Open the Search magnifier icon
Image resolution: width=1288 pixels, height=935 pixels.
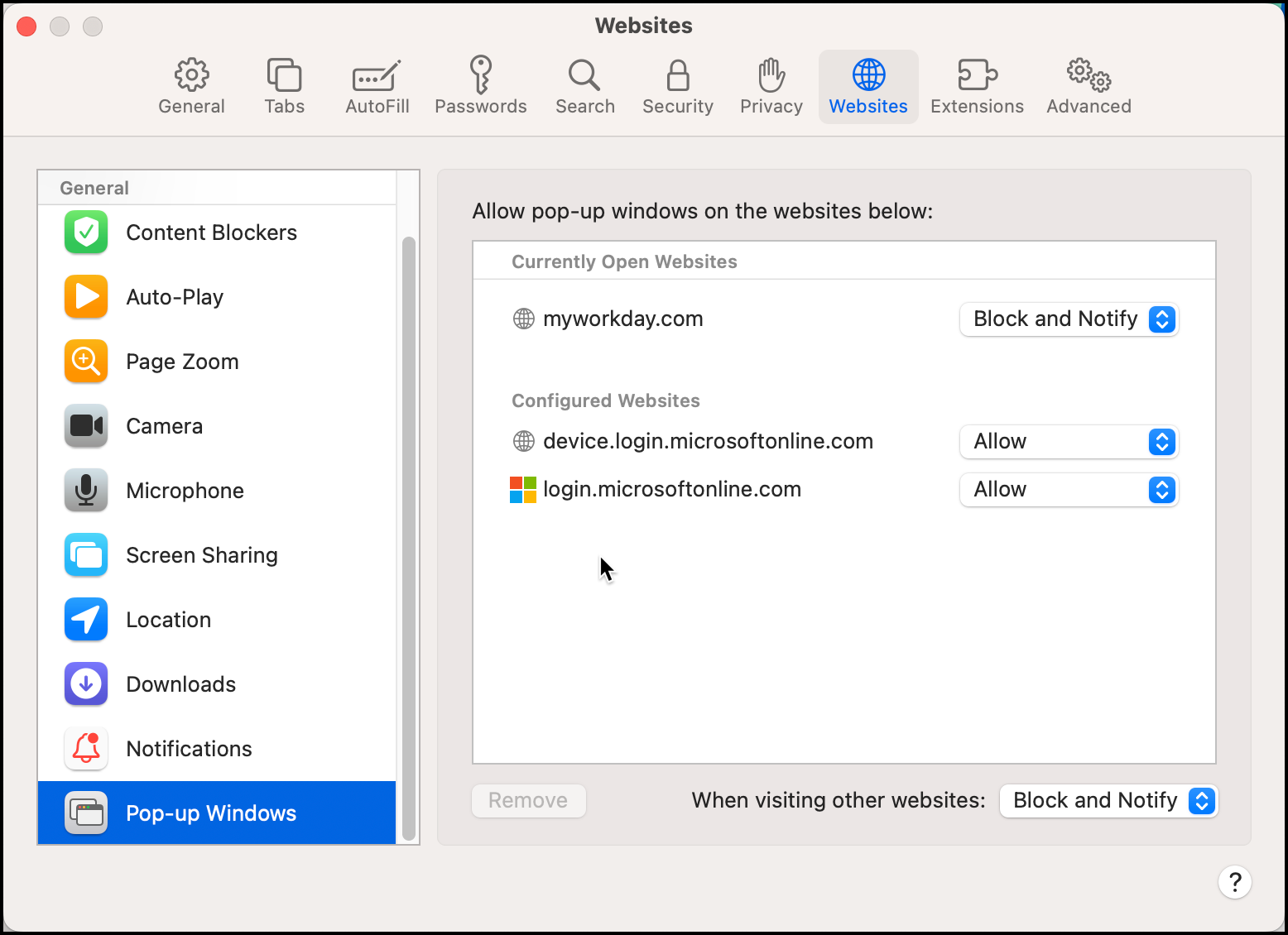(x=584, y=74)
